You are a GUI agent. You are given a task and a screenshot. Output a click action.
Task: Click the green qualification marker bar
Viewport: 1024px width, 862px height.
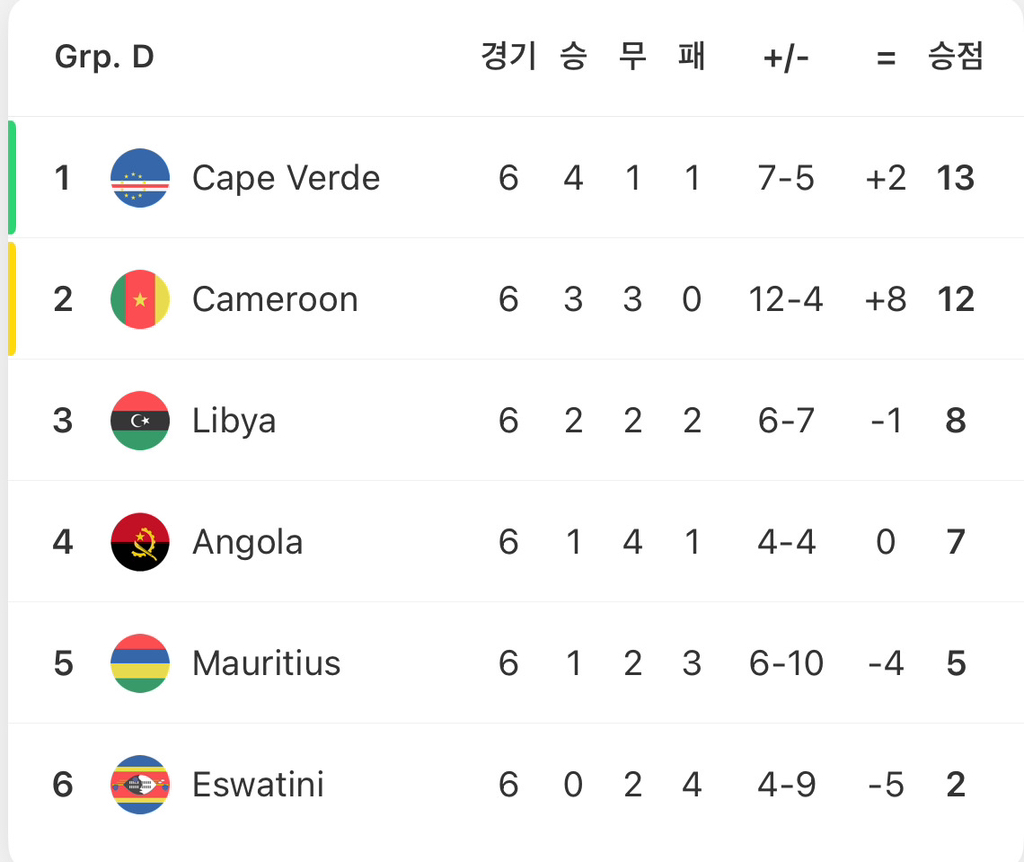coord(12,178)
